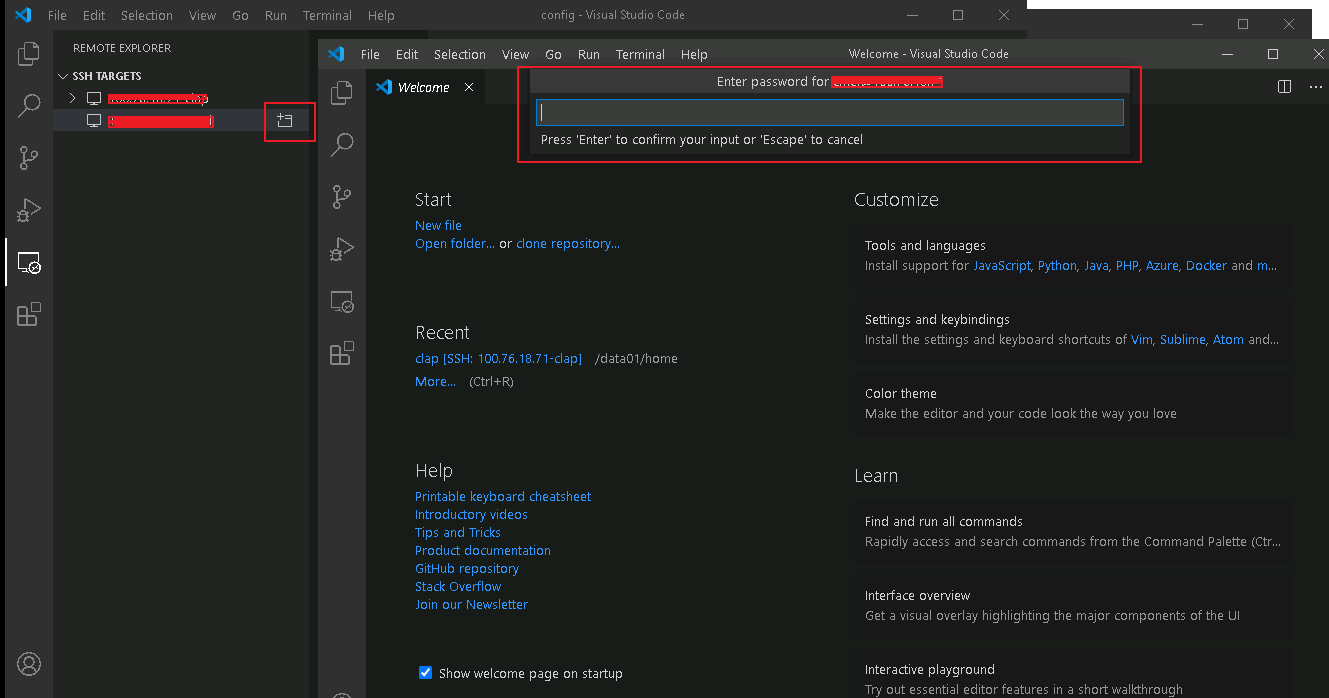Open recent clap SSH workspace link

click(498, 358)
